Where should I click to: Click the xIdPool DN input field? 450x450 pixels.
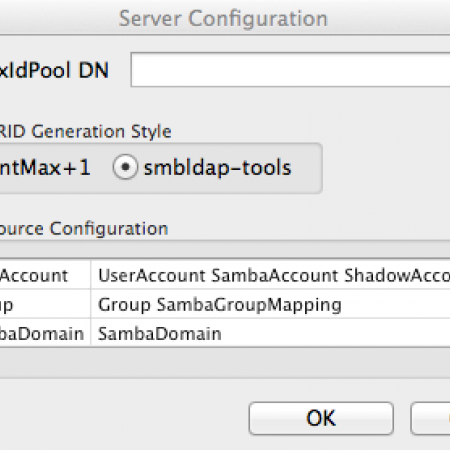pos(290,70)
